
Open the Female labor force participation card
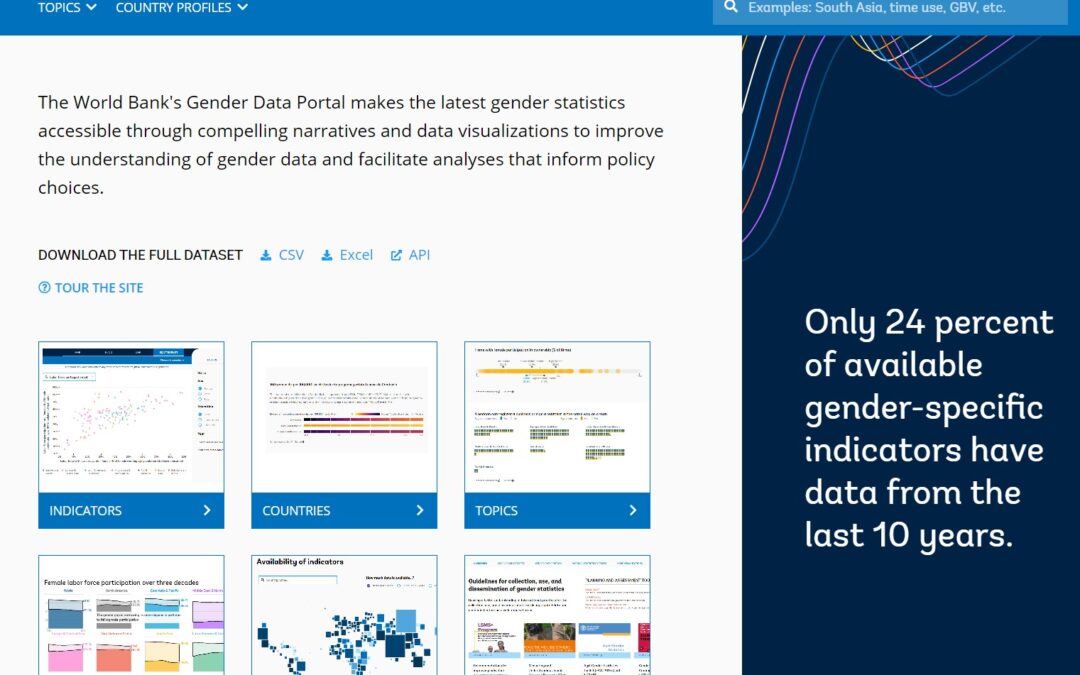(x=131, y=615)
